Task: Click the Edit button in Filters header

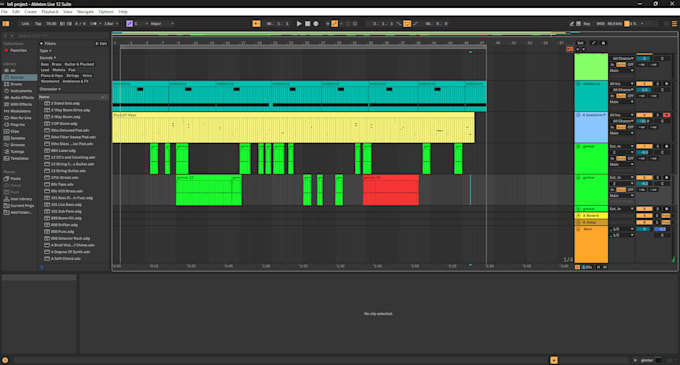Action: tap(101, 44)
